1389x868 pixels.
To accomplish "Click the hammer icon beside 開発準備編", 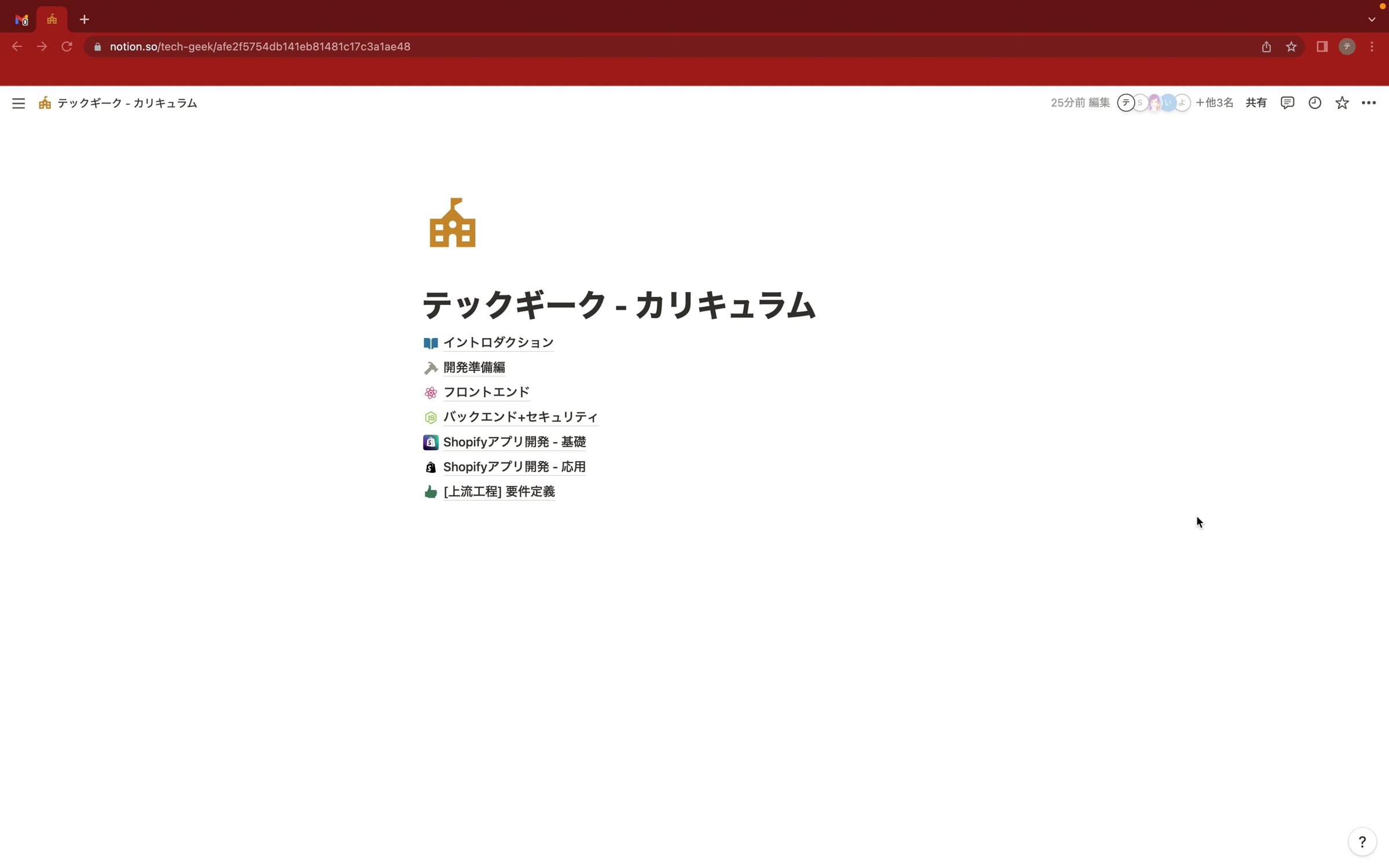I will coord(431,368).
